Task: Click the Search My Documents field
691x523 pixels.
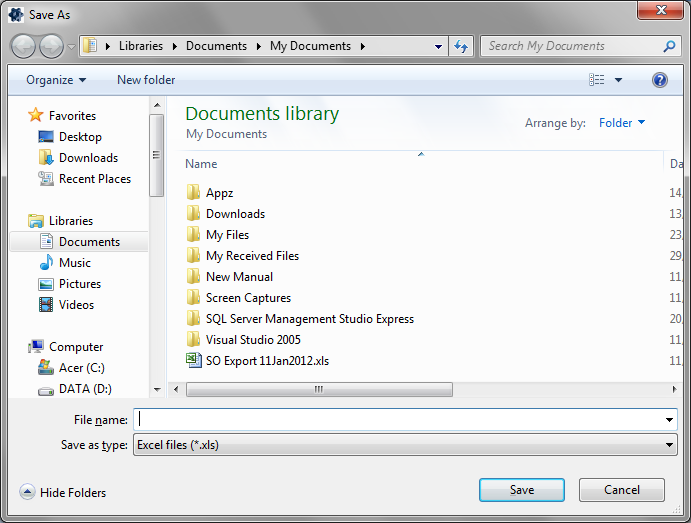Action: click(x=570, y=46)
